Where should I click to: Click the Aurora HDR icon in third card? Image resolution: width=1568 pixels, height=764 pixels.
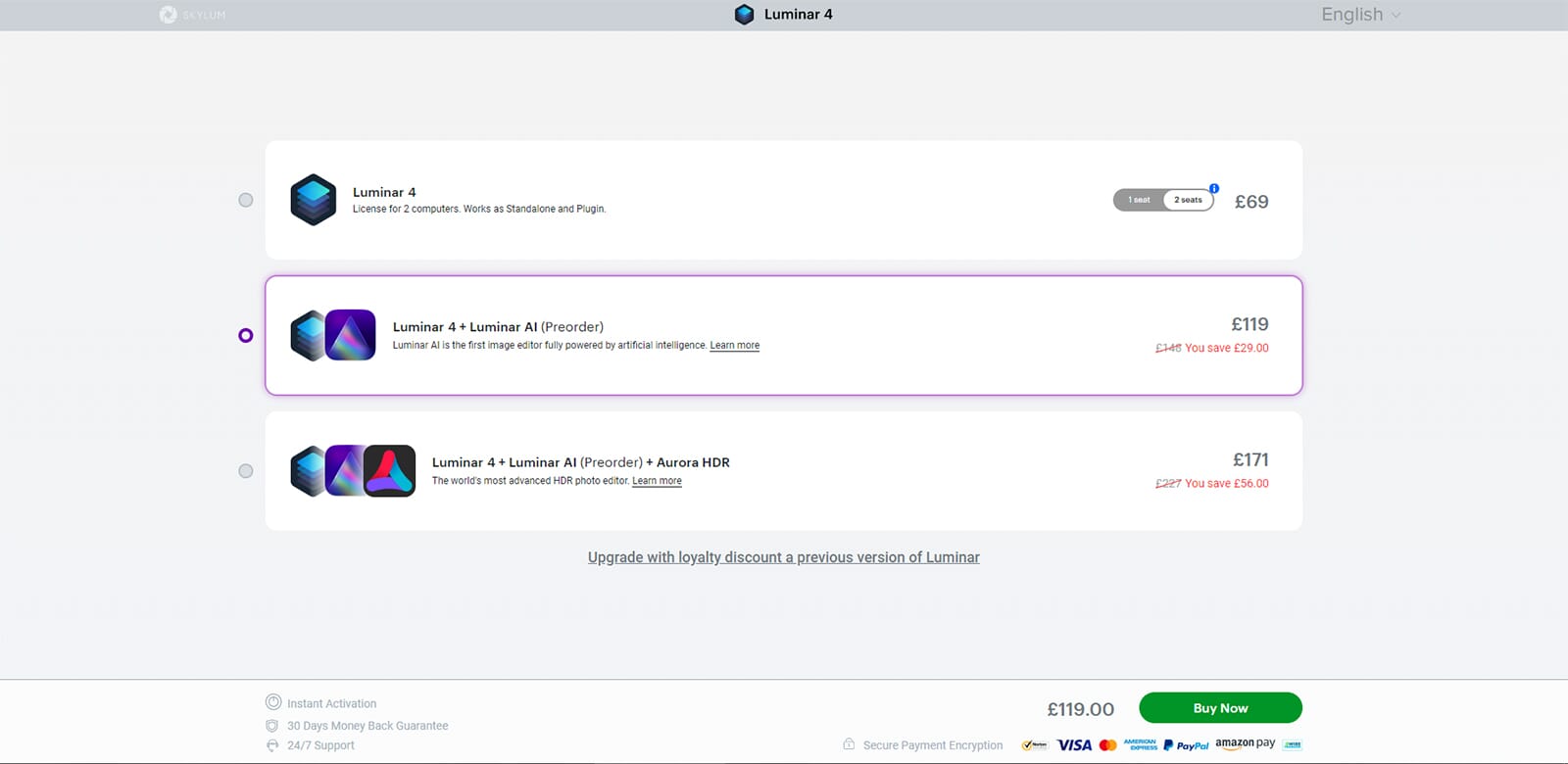tap(390, 471)
